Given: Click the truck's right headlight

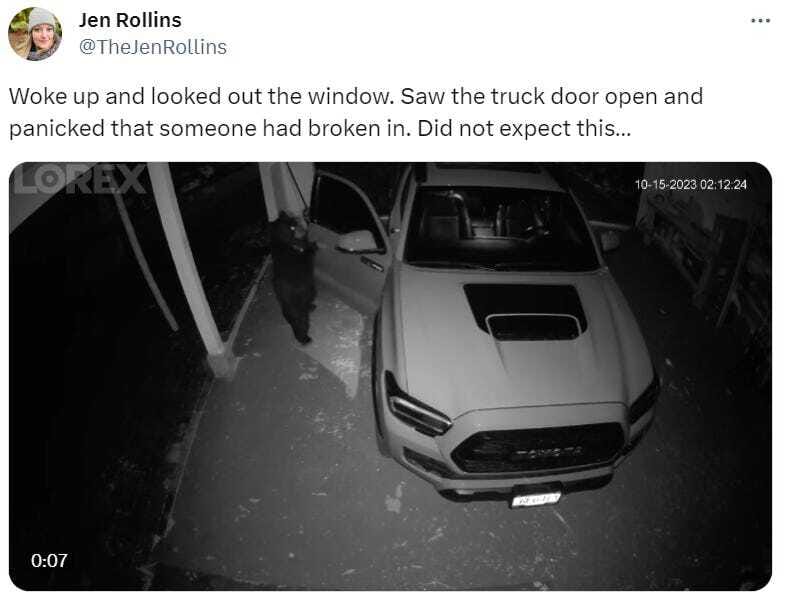Looking at the screenshot, I should [x=644, y=395].
